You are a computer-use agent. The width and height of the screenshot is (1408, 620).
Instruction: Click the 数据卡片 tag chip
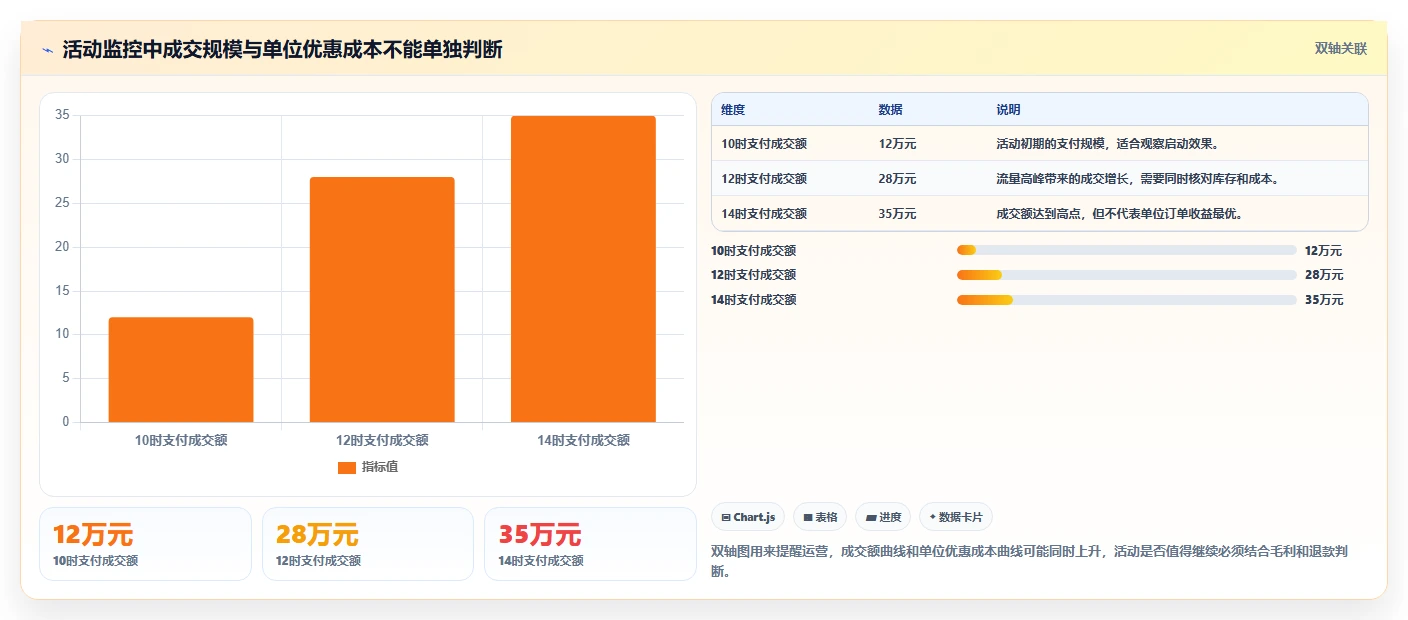click(x=956, y=517)
